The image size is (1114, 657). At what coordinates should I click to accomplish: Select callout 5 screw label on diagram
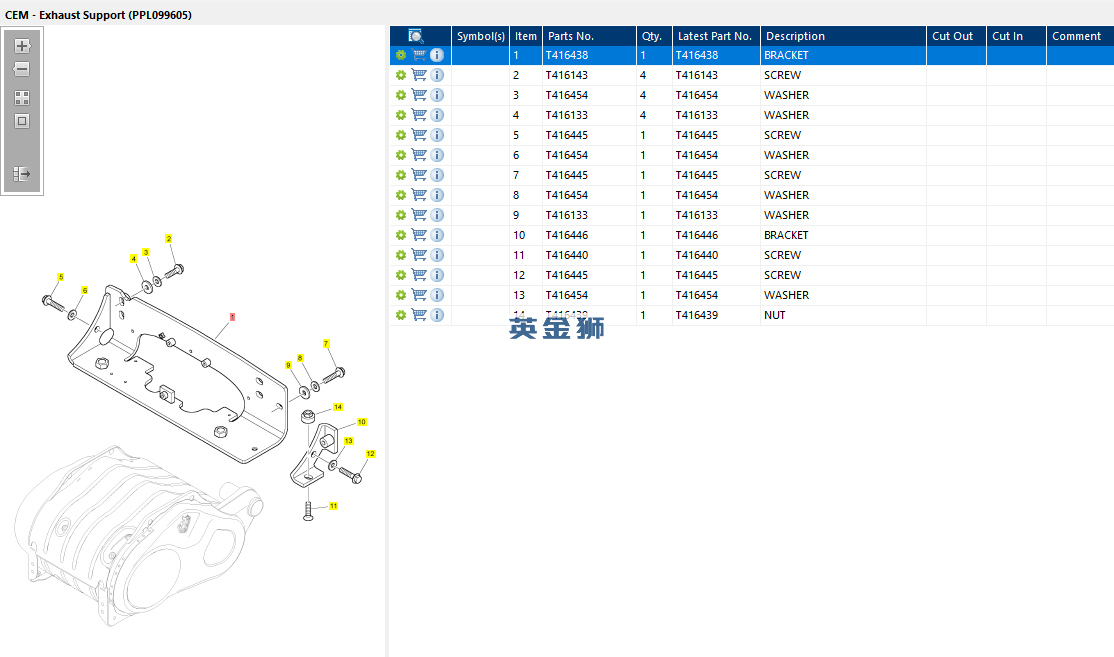tap(60, 277)
